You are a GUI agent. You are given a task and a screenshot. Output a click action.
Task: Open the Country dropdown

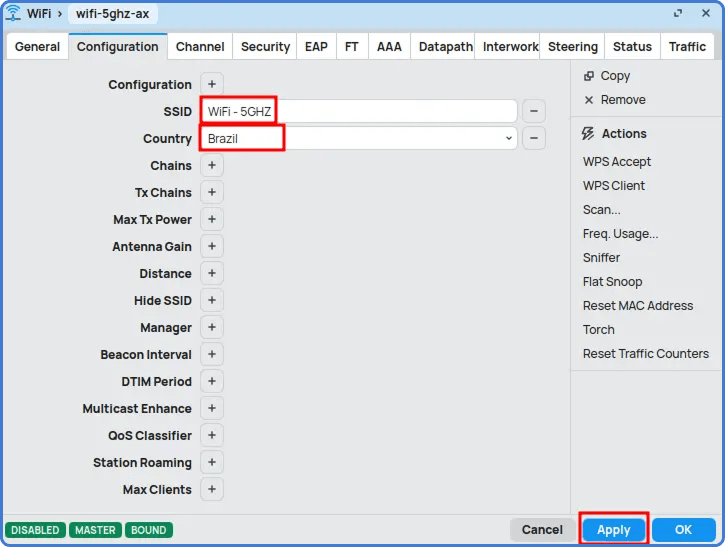click(509, 138)
